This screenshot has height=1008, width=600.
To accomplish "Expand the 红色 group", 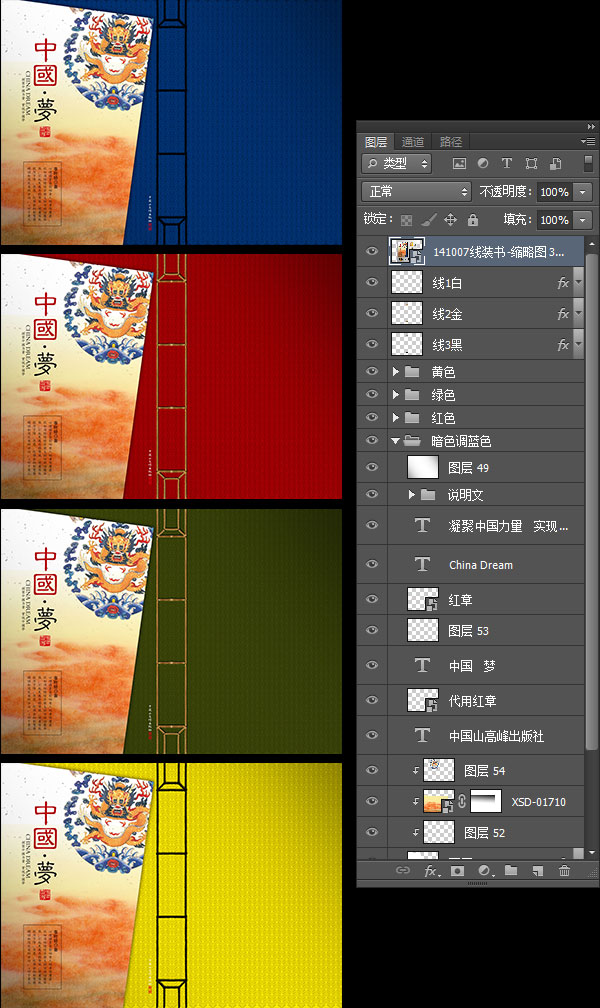I will tap(396, 418).
